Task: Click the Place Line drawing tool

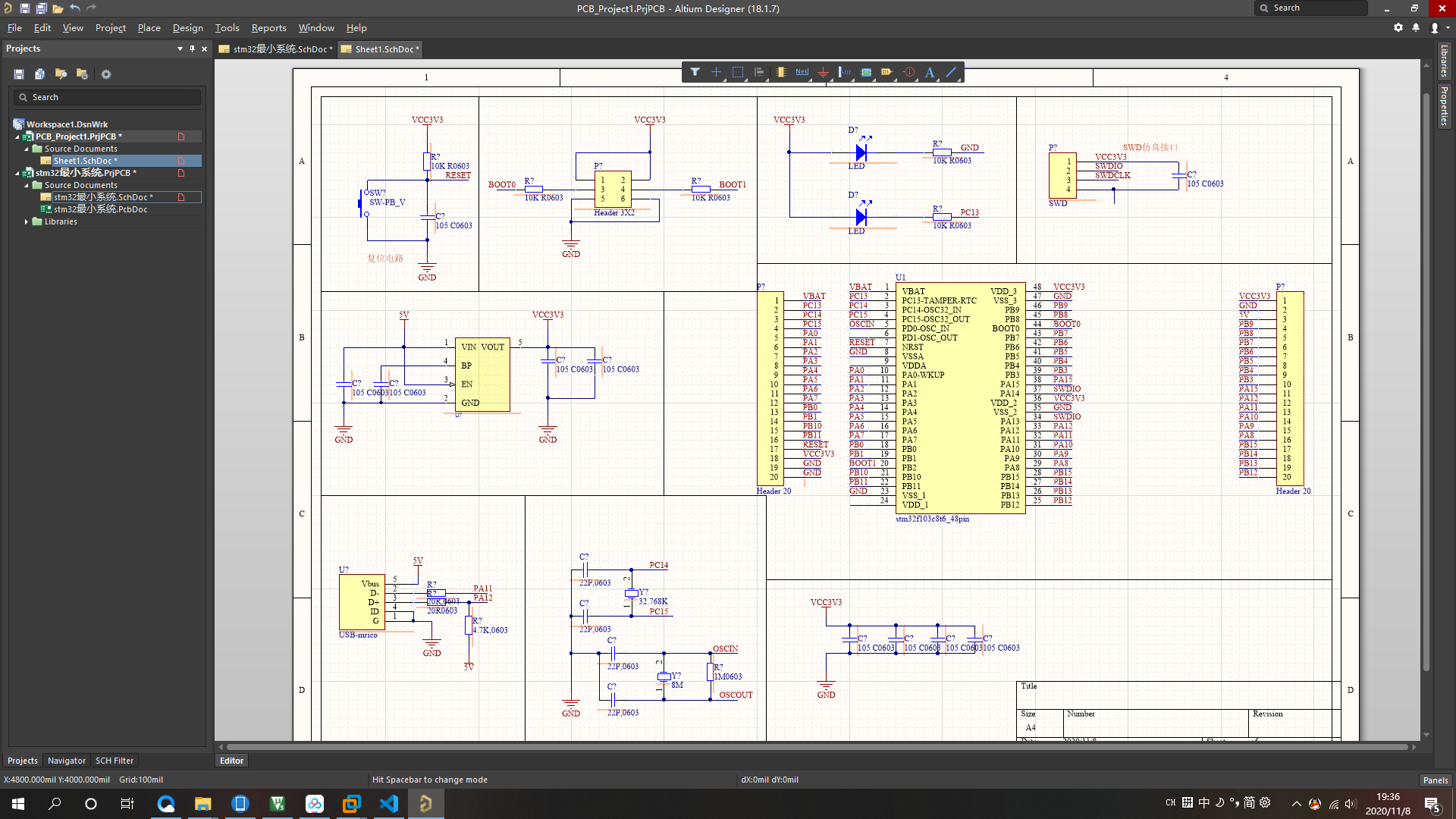Action: tap(951, 73)
